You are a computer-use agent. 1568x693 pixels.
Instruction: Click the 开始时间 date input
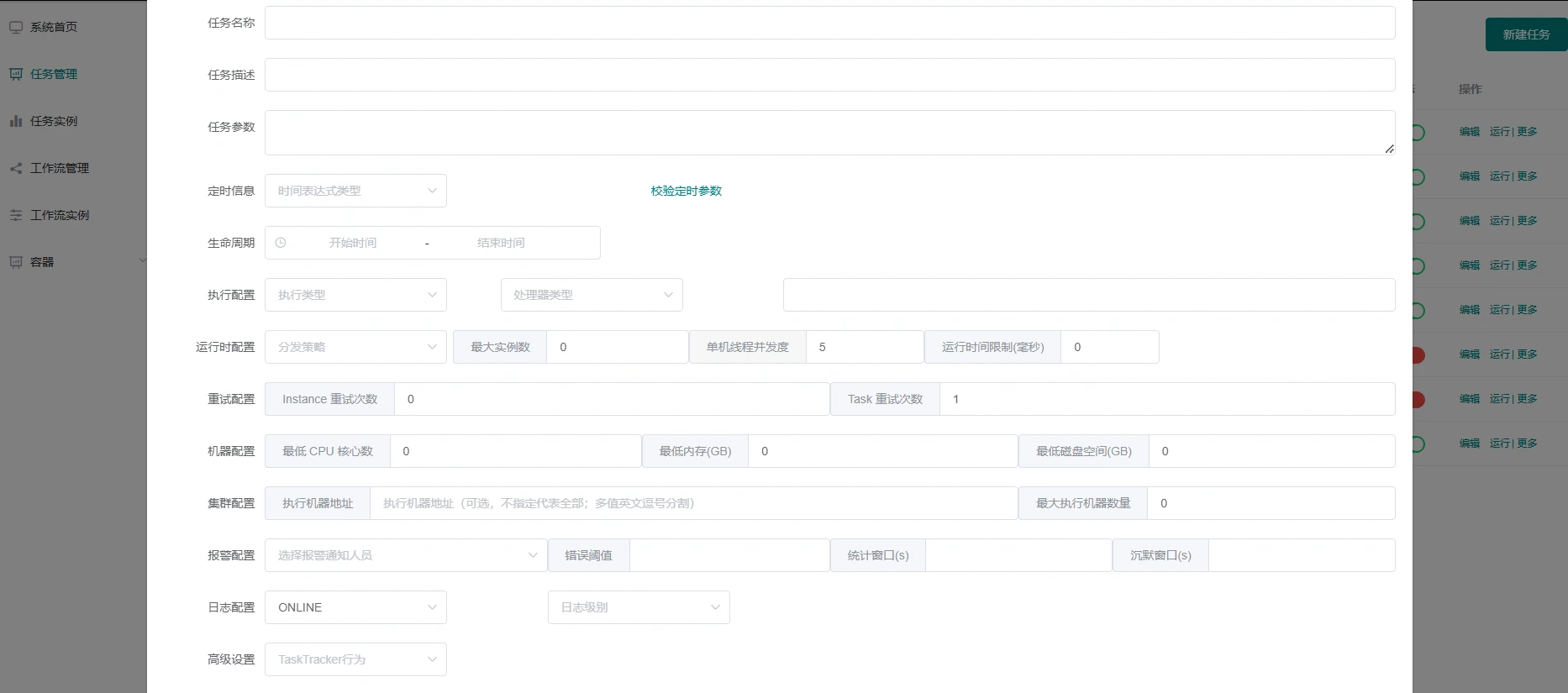point(353,243)
